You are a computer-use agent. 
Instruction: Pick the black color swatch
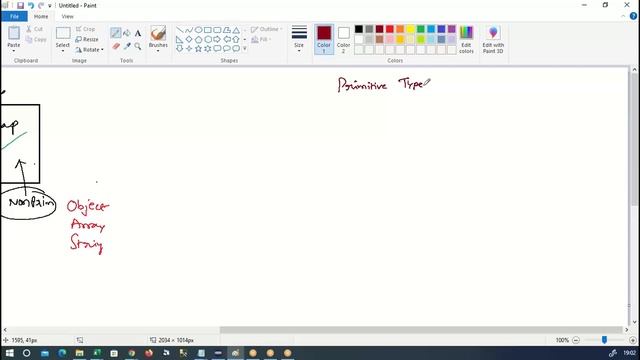tap(359, 29)
